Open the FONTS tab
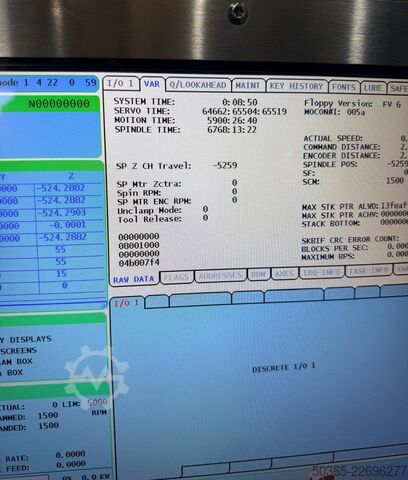408x480 pixels. coord(344,87)
